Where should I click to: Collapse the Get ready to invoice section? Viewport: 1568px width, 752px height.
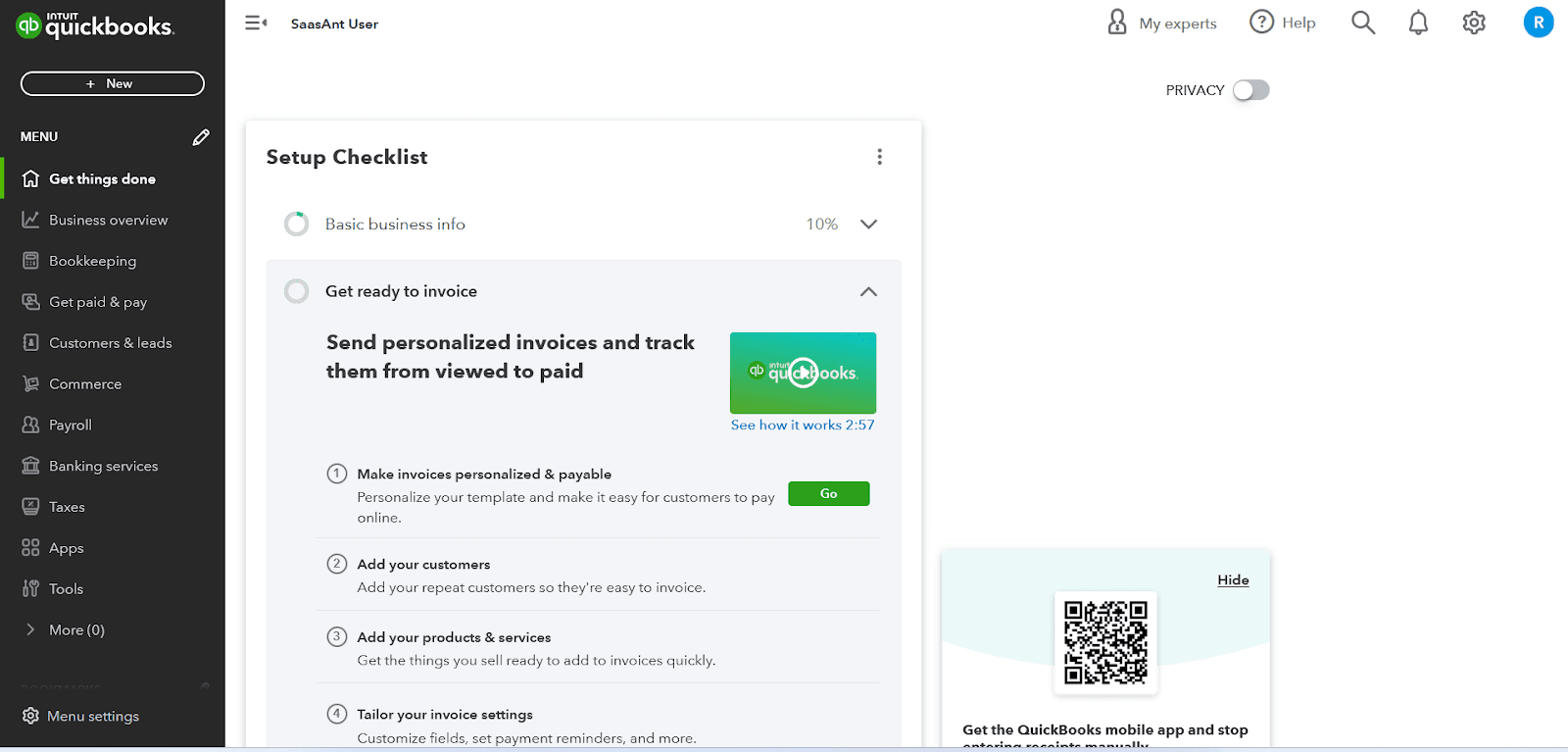[x=868, y=291]
